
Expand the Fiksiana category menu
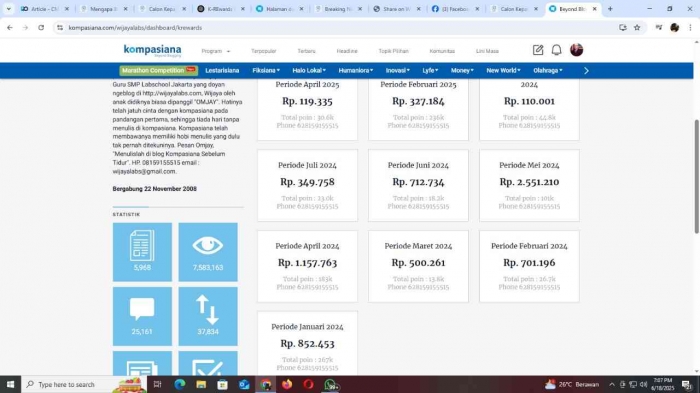[x=266, y=71]
